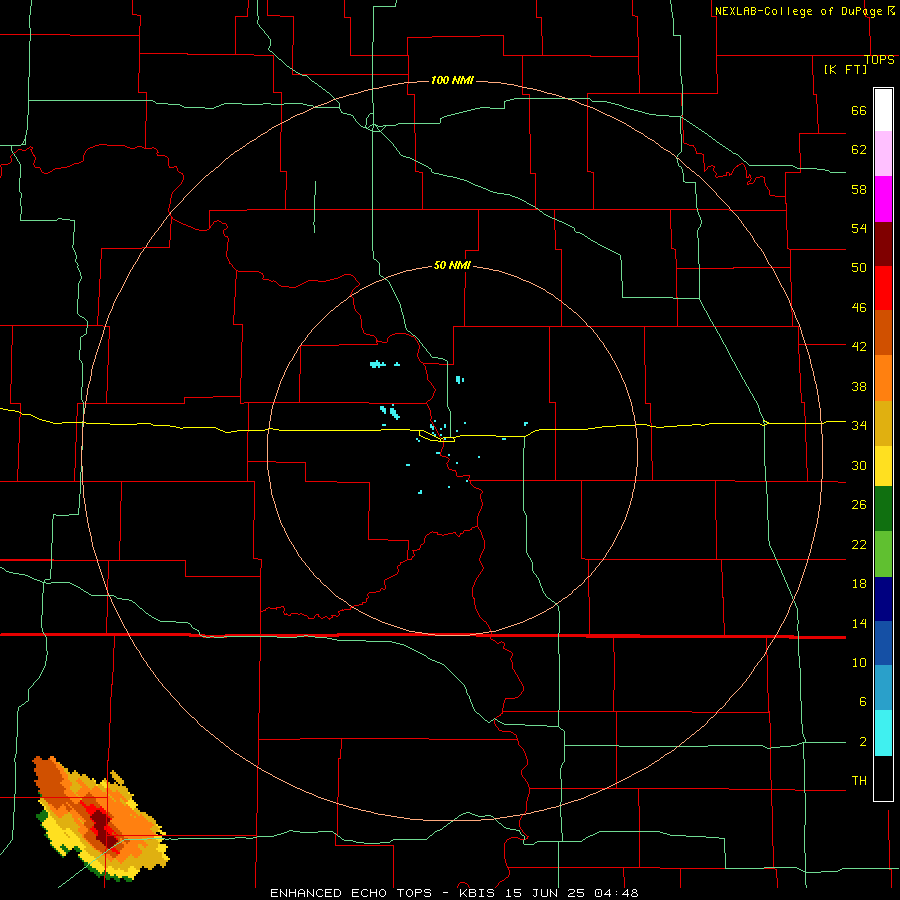Click the medium blue 18 kft legend swatch
The height and width of the screenshot is (900, 900).
883,643
